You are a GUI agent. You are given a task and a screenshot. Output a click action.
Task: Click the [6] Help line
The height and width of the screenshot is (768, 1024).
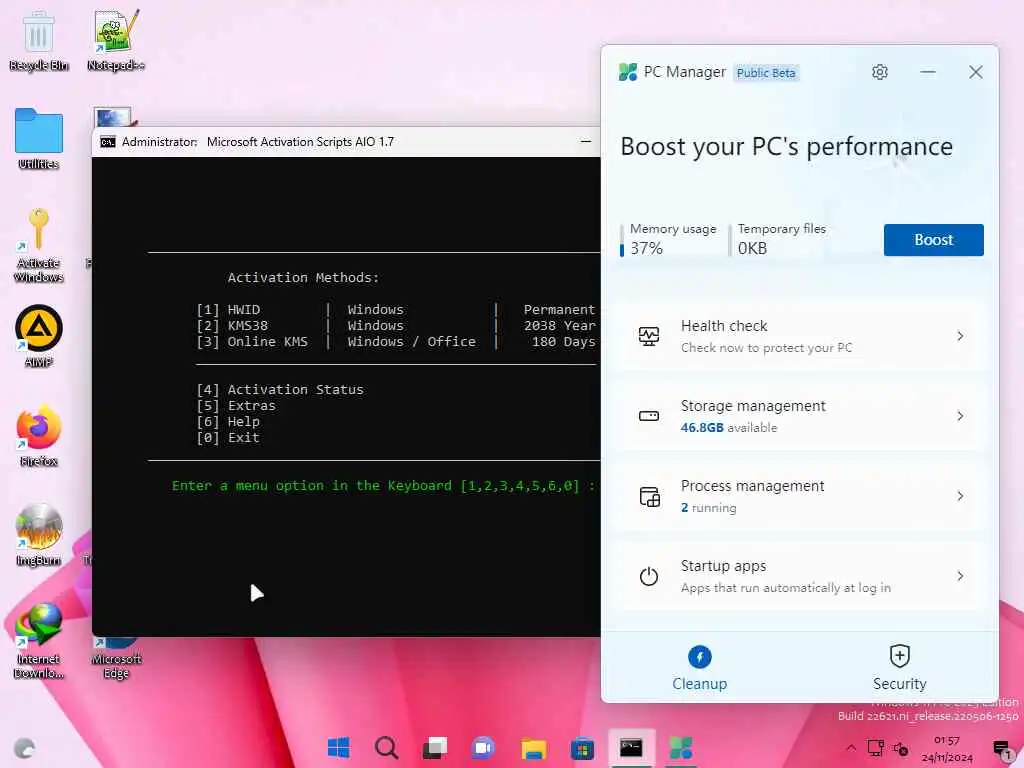(228, 422)
